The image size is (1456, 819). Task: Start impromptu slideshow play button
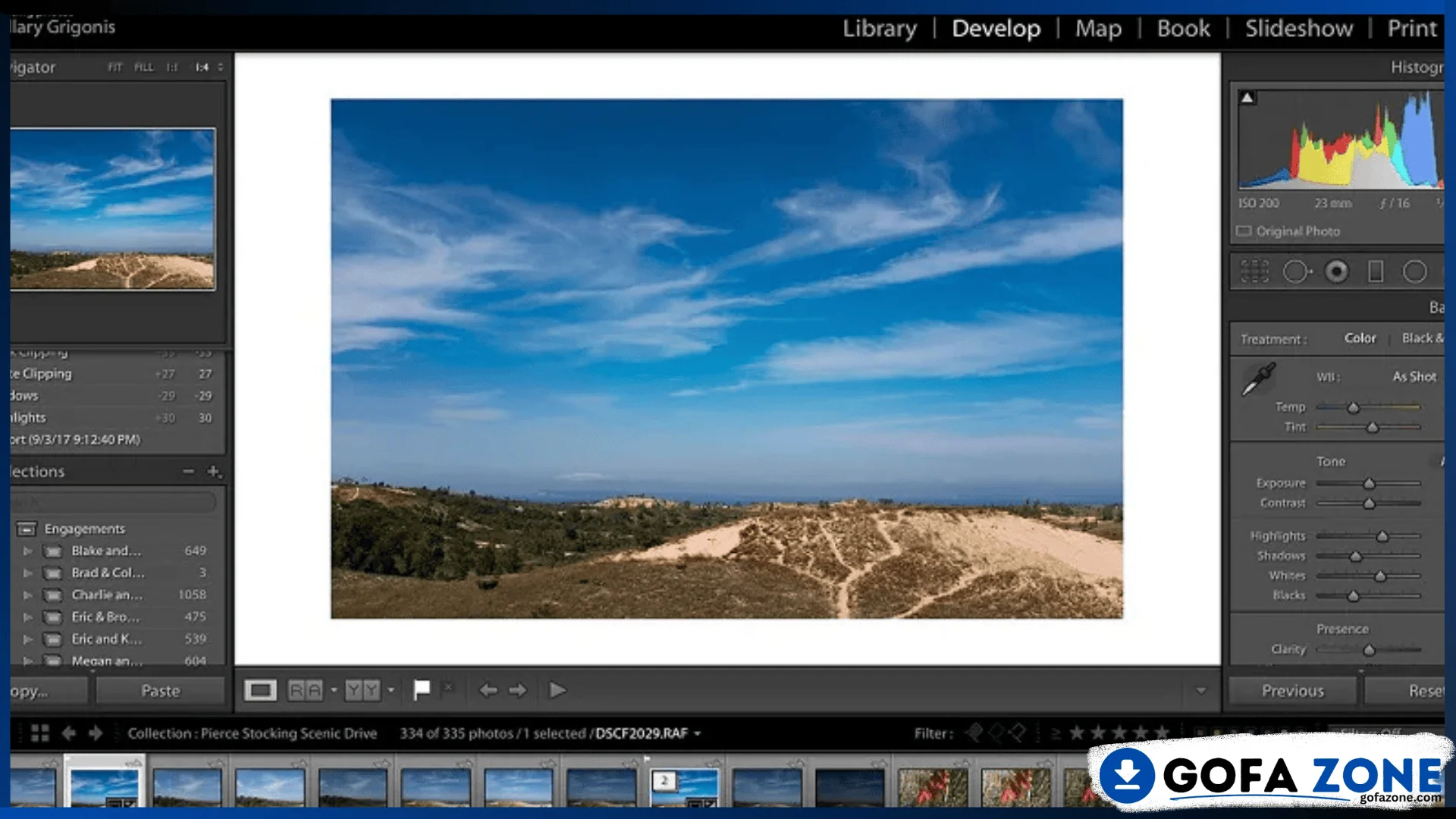[x=557, y=690]
